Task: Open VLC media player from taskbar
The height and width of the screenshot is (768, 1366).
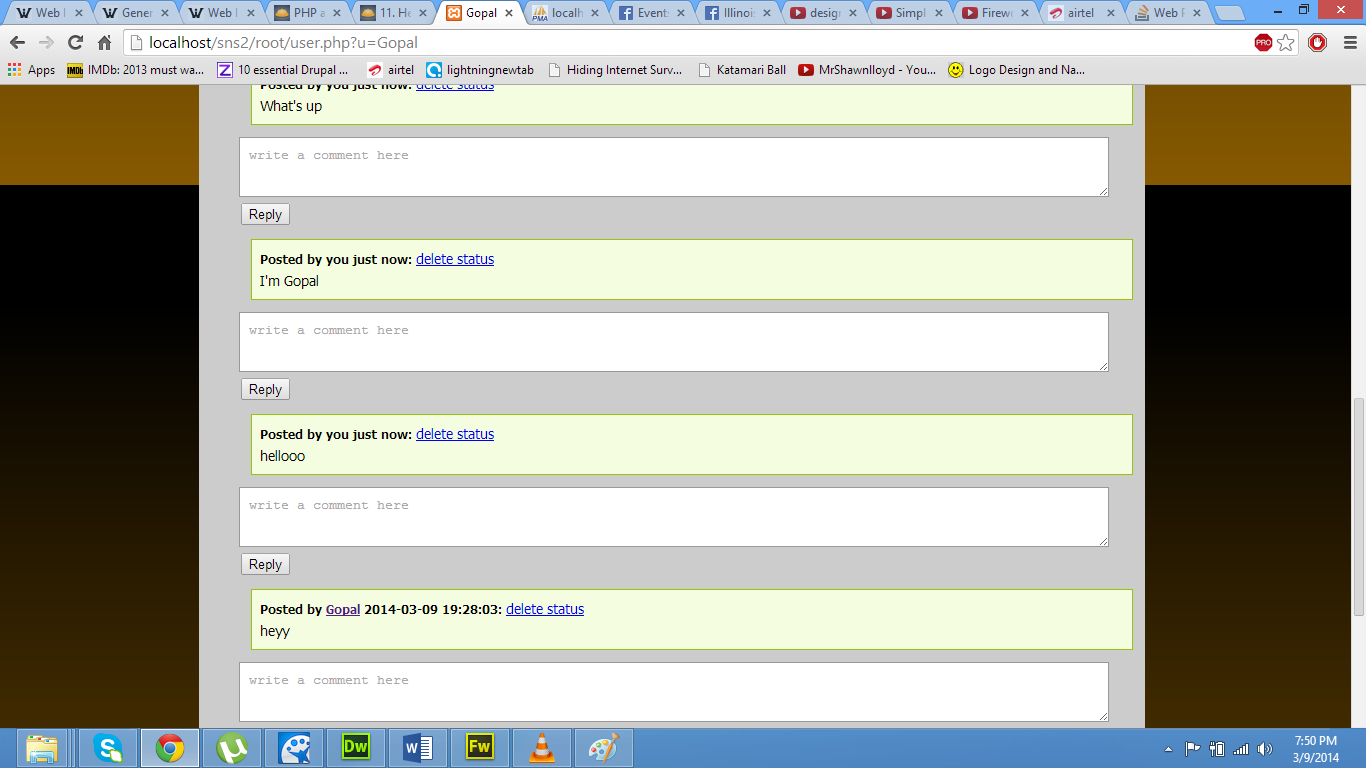Action: coord(542,748)
